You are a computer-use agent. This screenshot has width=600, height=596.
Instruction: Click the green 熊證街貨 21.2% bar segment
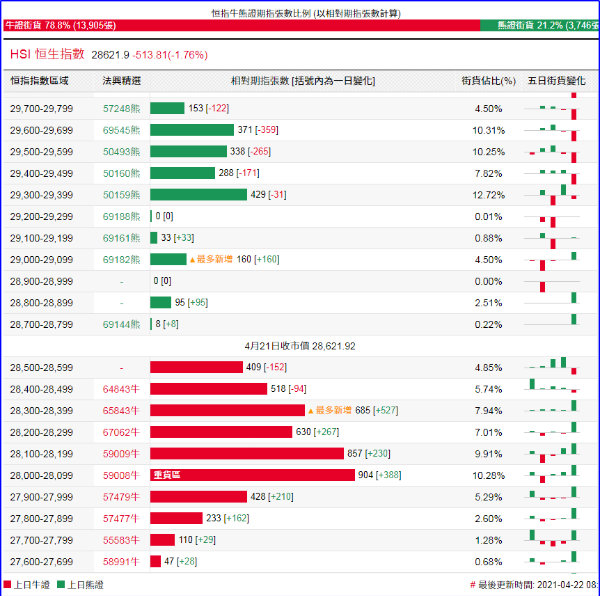pyautogui.click(x=539, y=25)
